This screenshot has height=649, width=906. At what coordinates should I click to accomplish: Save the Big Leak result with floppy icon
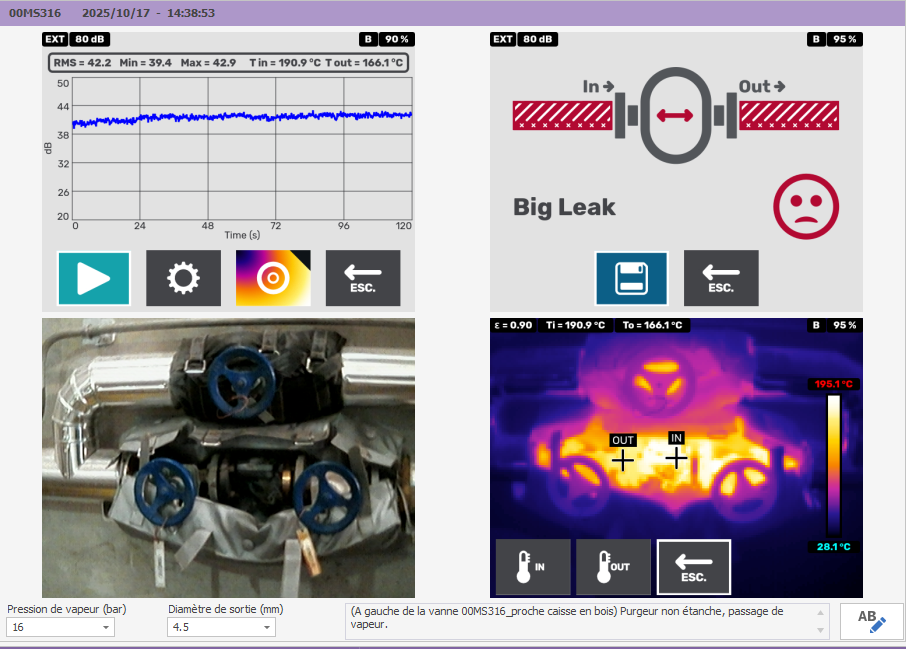[631, 278]
